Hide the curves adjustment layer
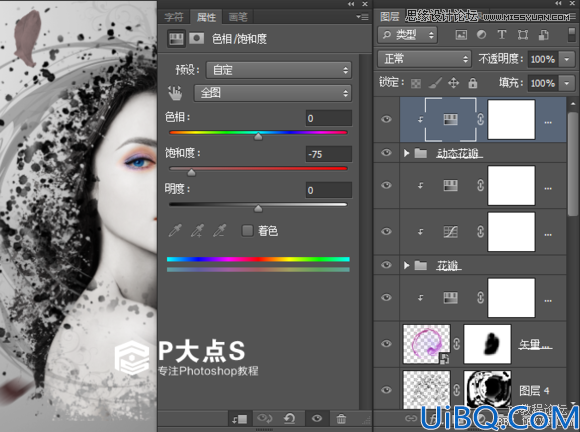The width and height of the screenshot is (580, 432). [387, 232]
